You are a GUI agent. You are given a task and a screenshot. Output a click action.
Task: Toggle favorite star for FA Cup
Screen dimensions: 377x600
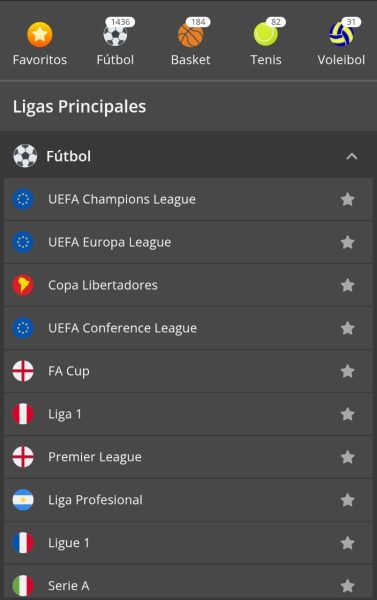[x=348, y=371]
